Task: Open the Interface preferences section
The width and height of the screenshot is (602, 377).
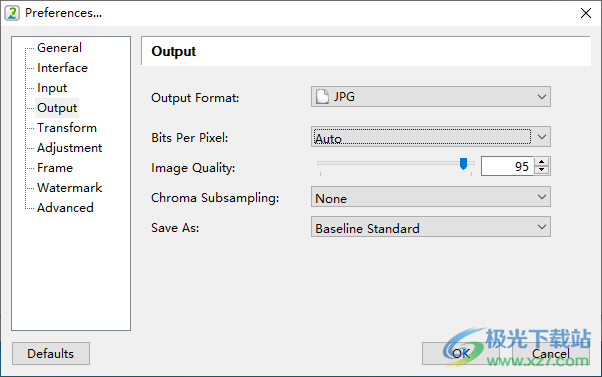Action: point(62,68)
